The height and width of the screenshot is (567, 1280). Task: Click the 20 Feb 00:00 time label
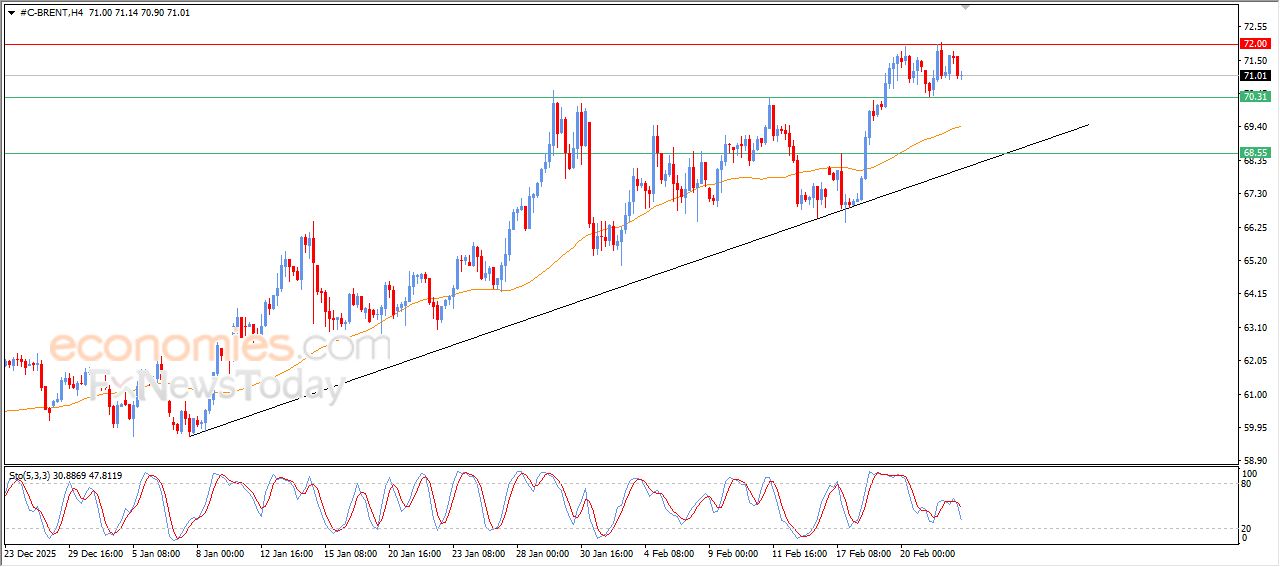(929, 552)
